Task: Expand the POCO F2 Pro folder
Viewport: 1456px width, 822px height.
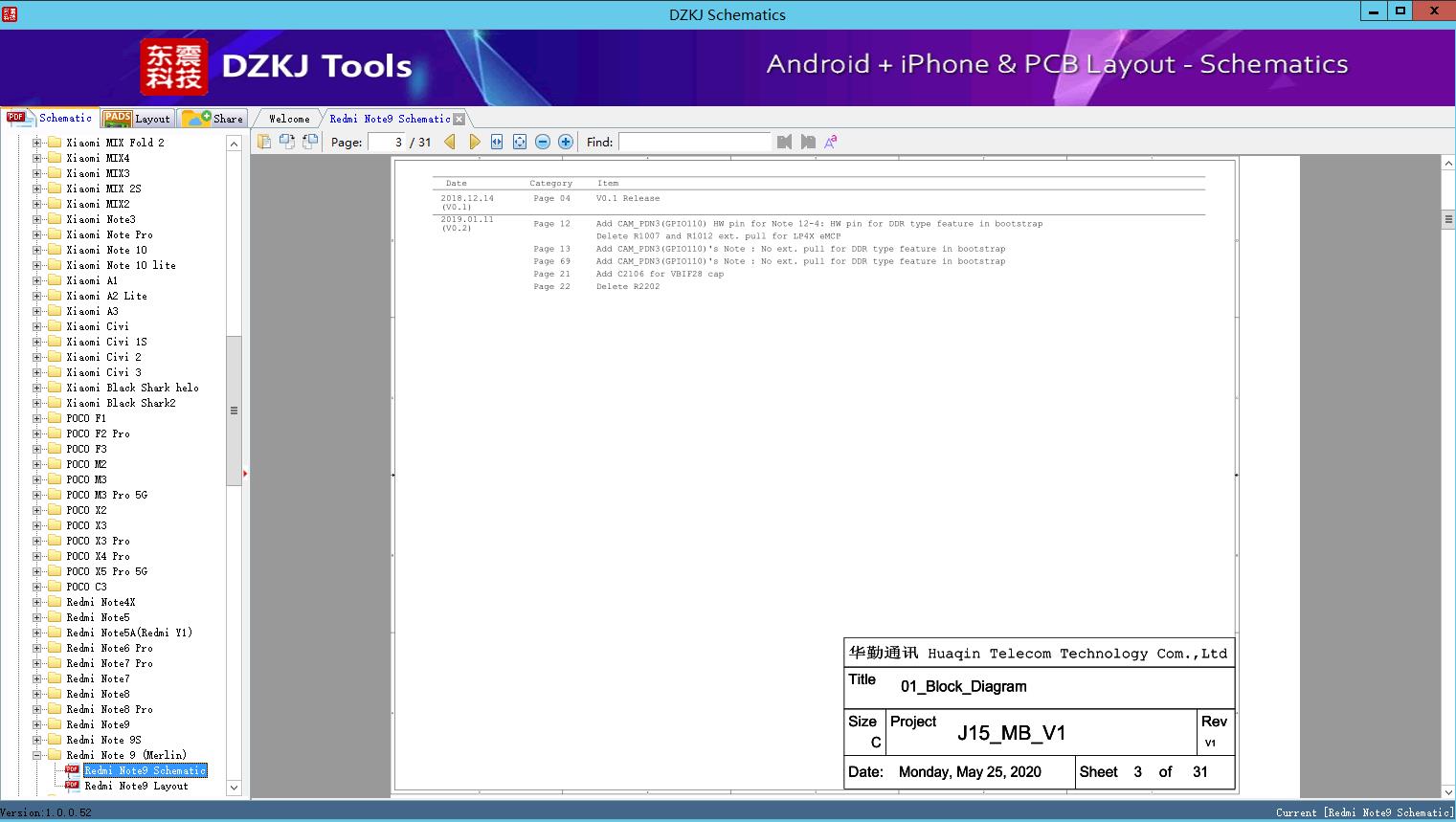Action: pos(37,433)
